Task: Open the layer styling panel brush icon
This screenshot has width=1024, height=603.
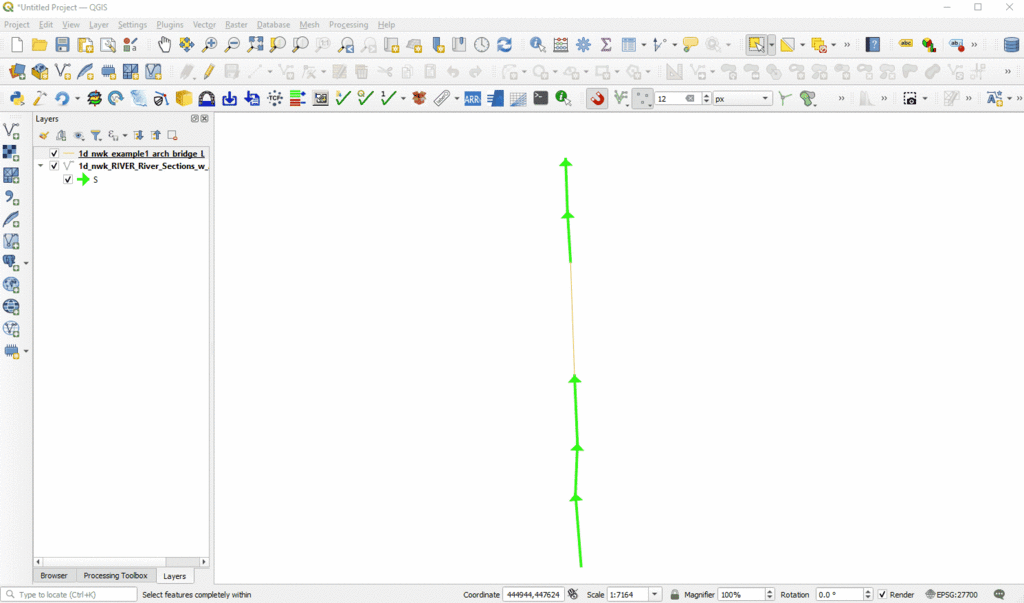Action: click(44, 135)
